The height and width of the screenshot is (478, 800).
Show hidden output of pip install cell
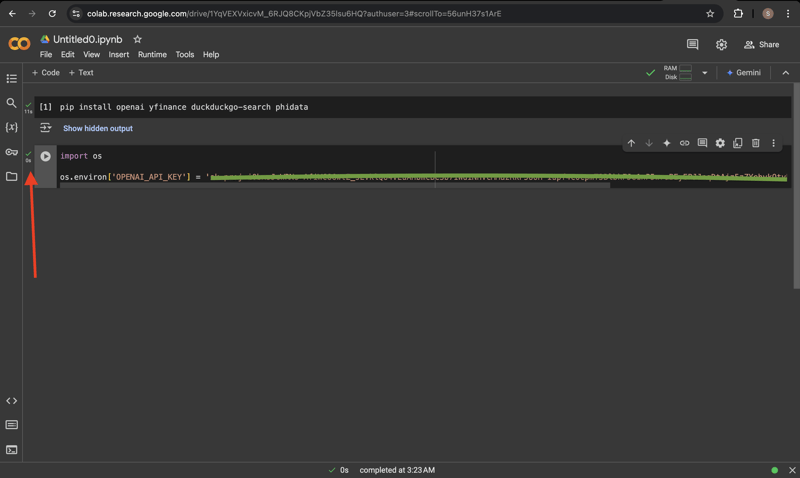click(97, 128)
